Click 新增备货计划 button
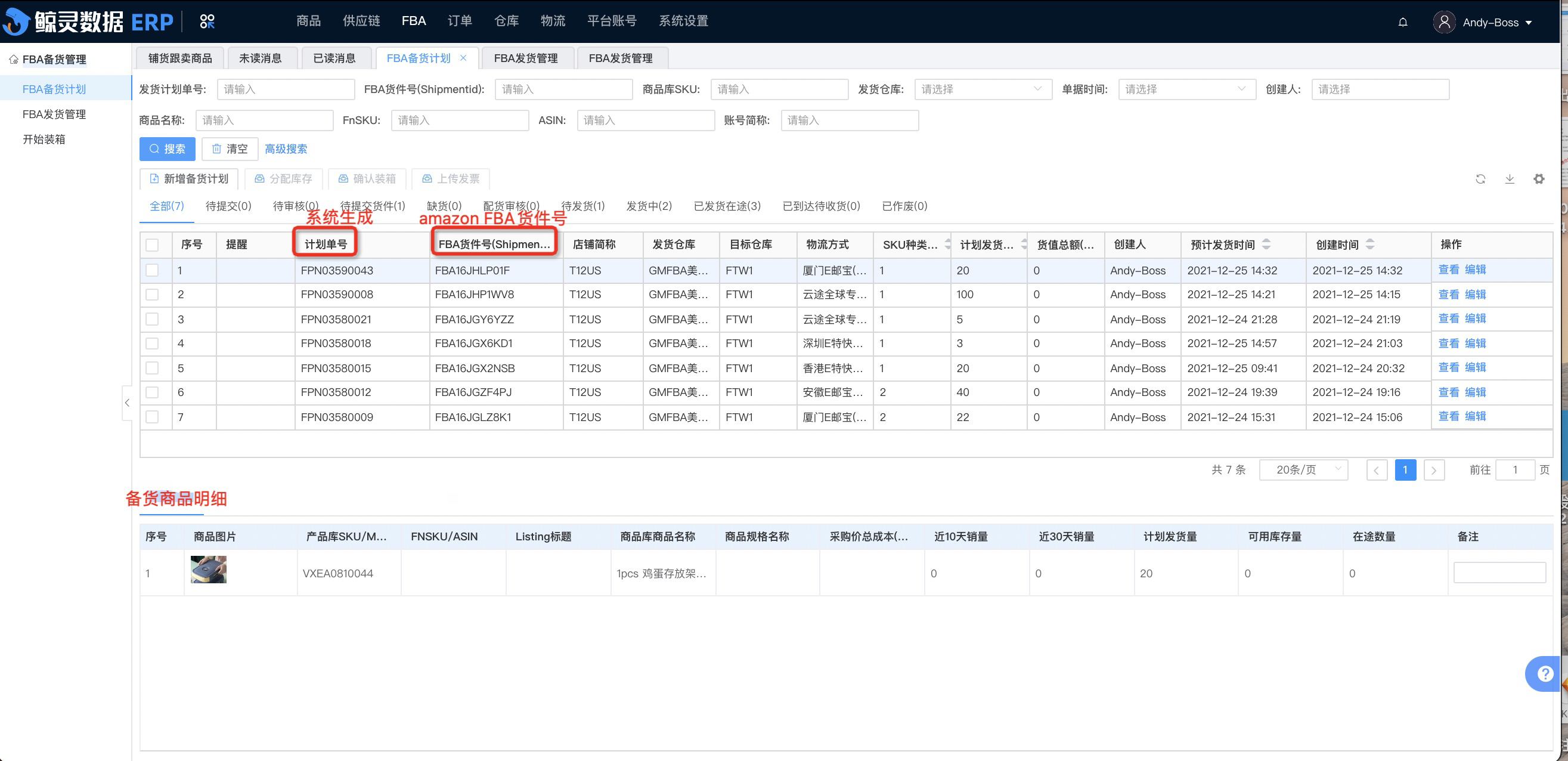 point(190,179)
